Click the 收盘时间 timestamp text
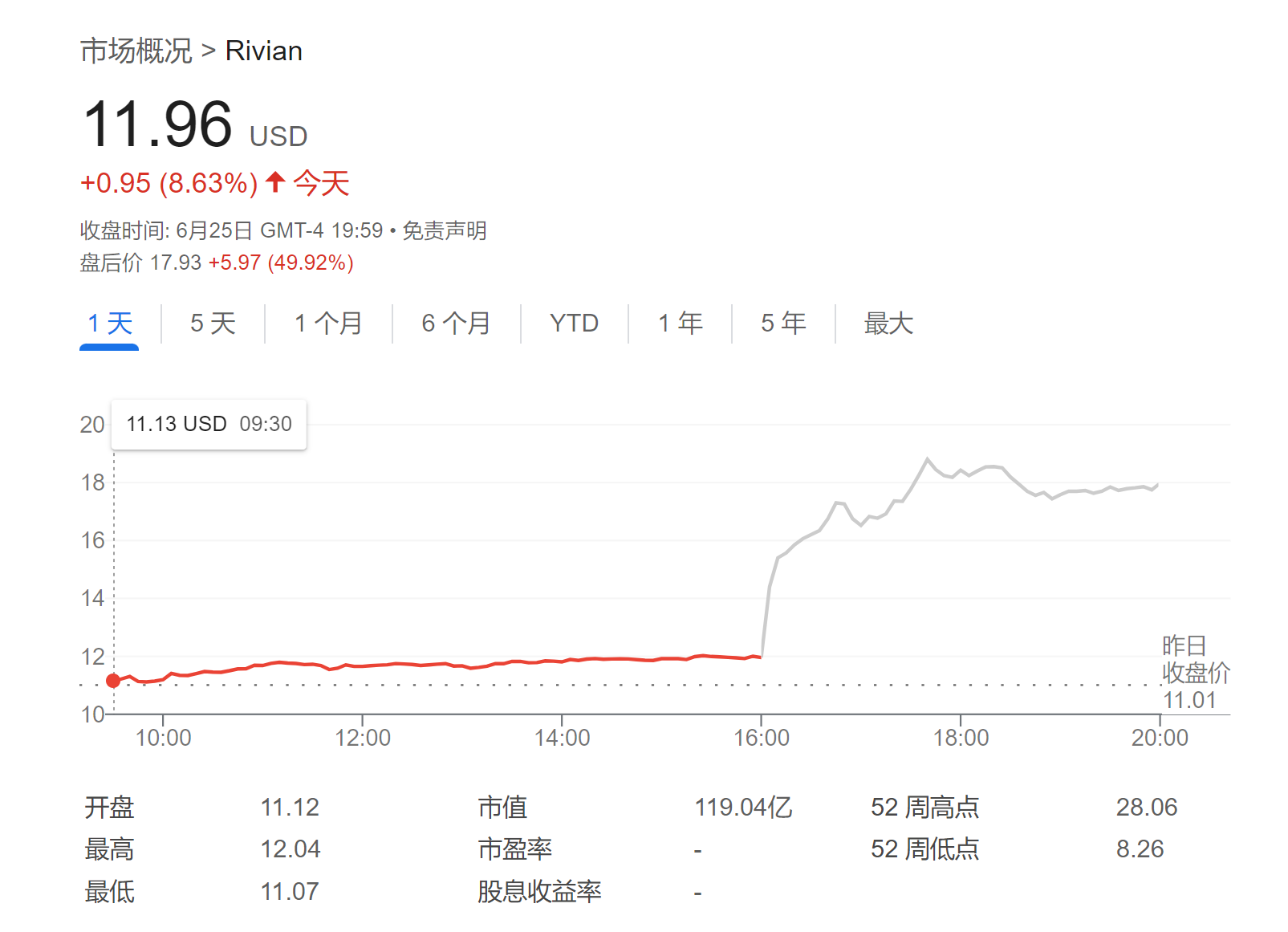Screen dimensions: 1288x932 [231, 230]
